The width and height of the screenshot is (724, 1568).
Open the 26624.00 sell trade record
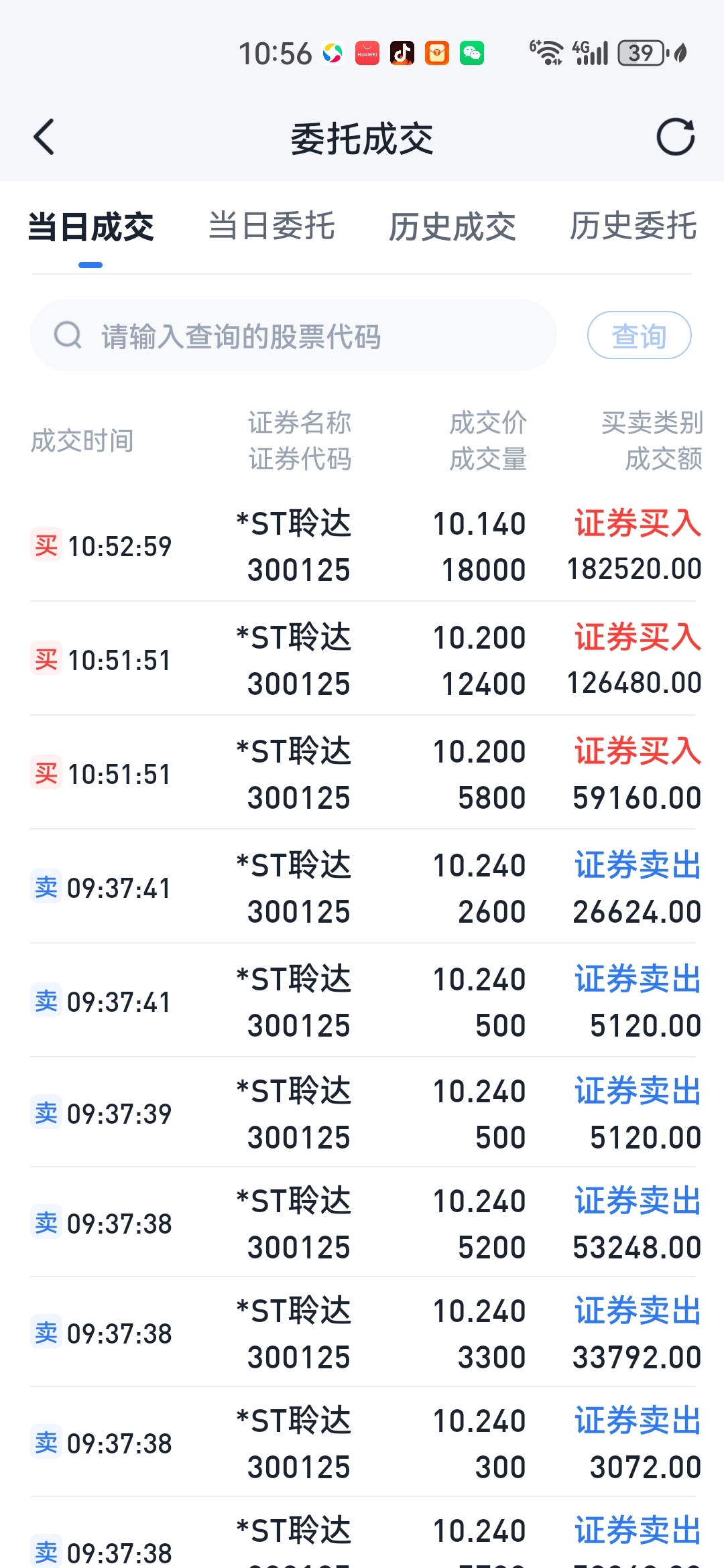362,888
